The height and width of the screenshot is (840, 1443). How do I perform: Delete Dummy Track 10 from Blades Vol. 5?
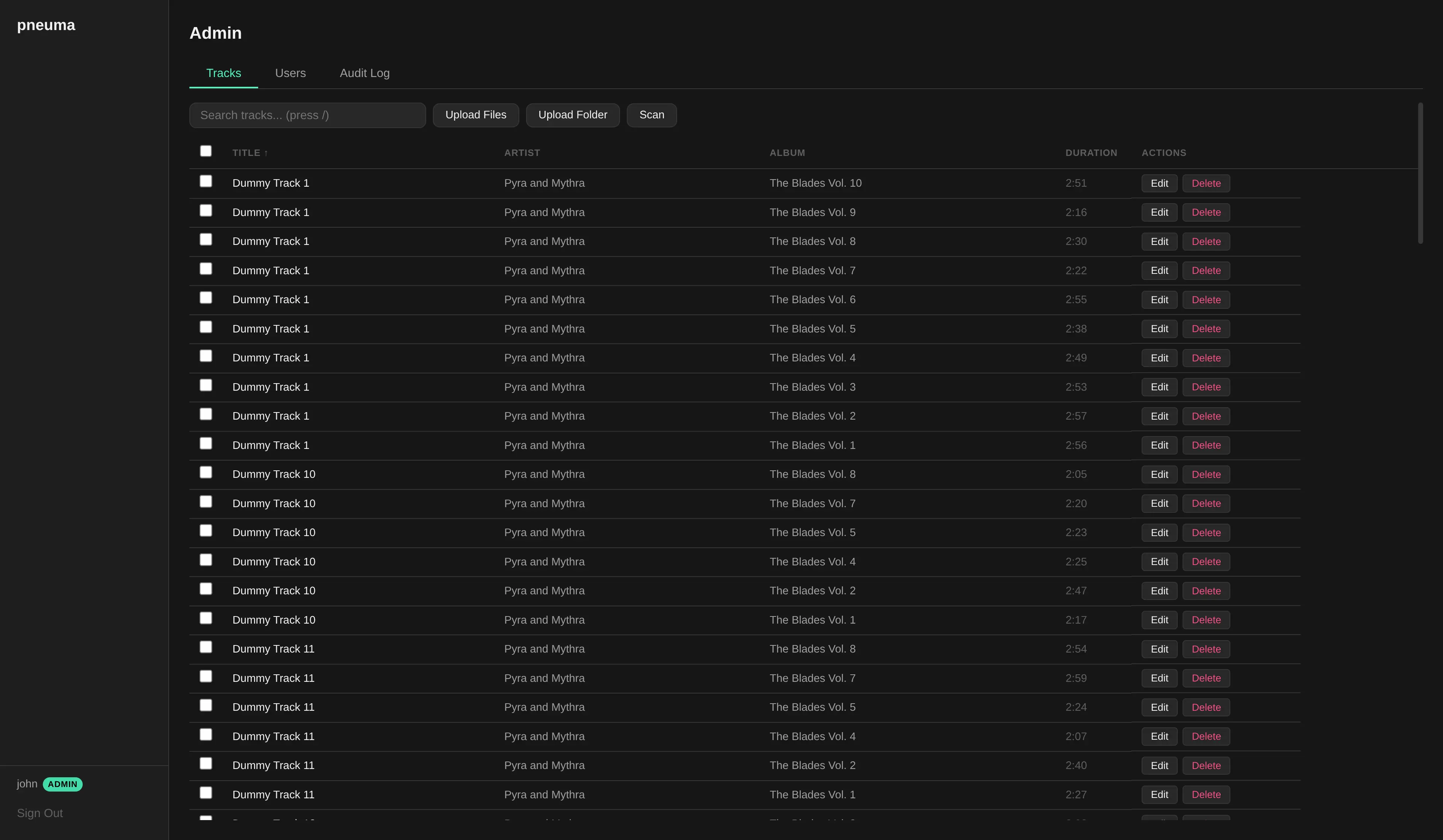coord(1206,533)
